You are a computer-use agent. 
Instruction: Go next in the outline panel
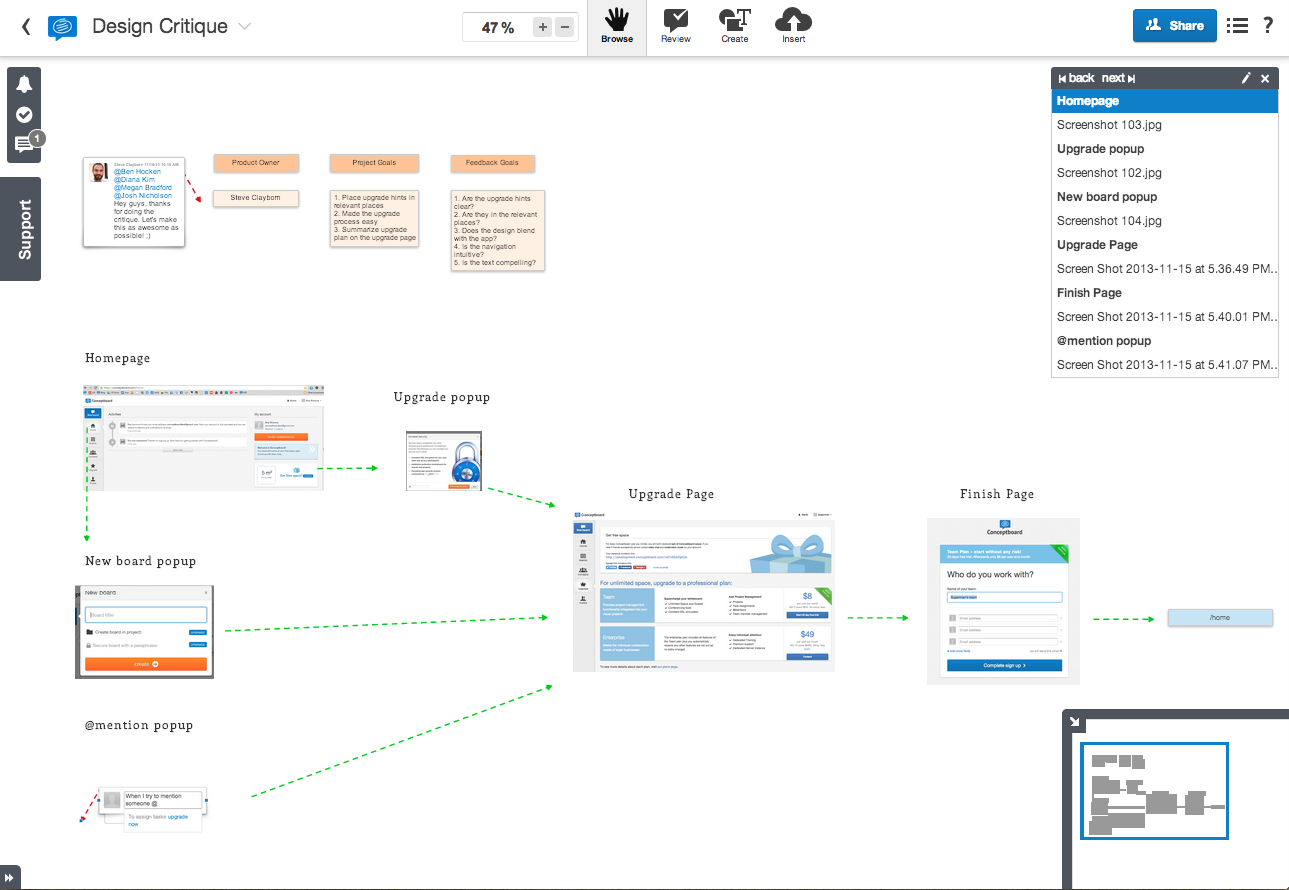[x=1118, y=78]
